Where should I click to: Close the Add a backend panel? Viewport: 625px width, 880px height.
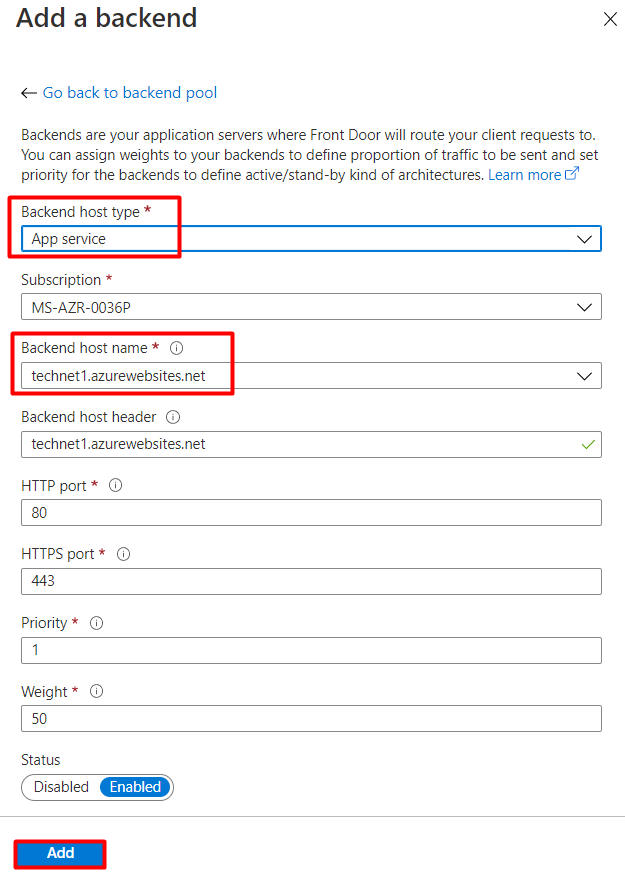[609, 19]
